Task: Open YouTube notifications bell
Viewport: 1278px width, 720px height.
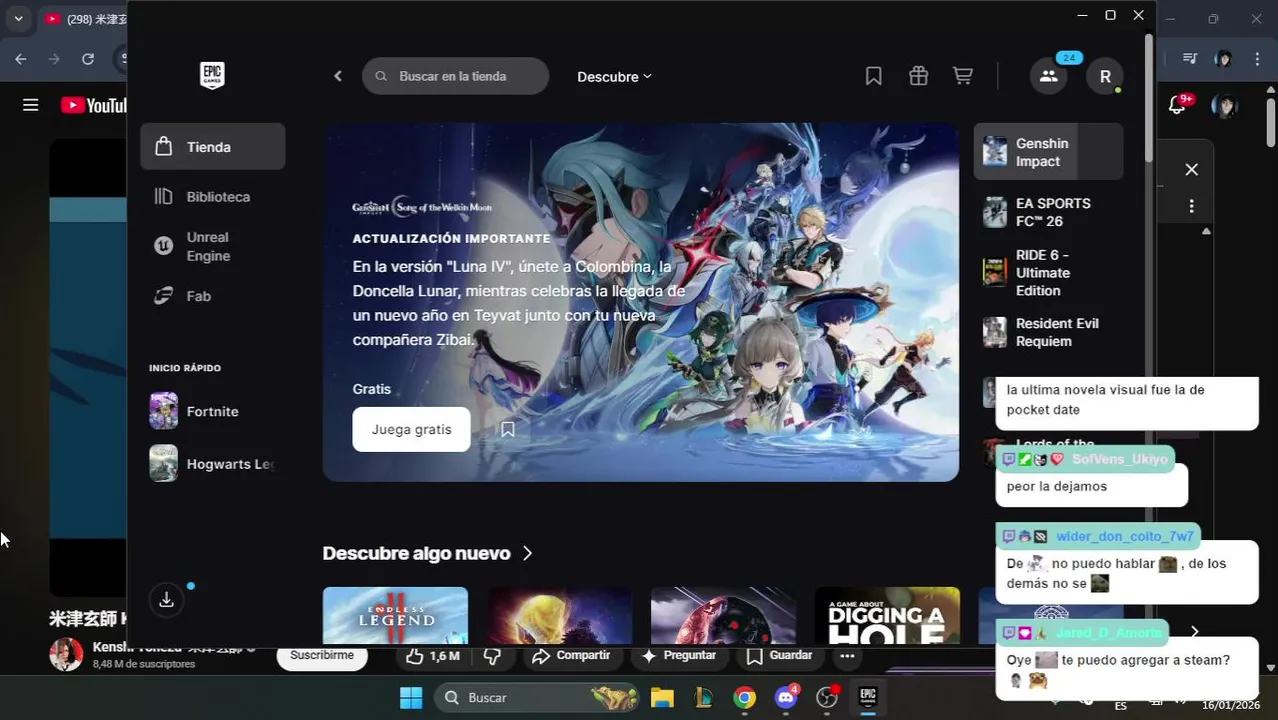Action: coord(1177,105)
